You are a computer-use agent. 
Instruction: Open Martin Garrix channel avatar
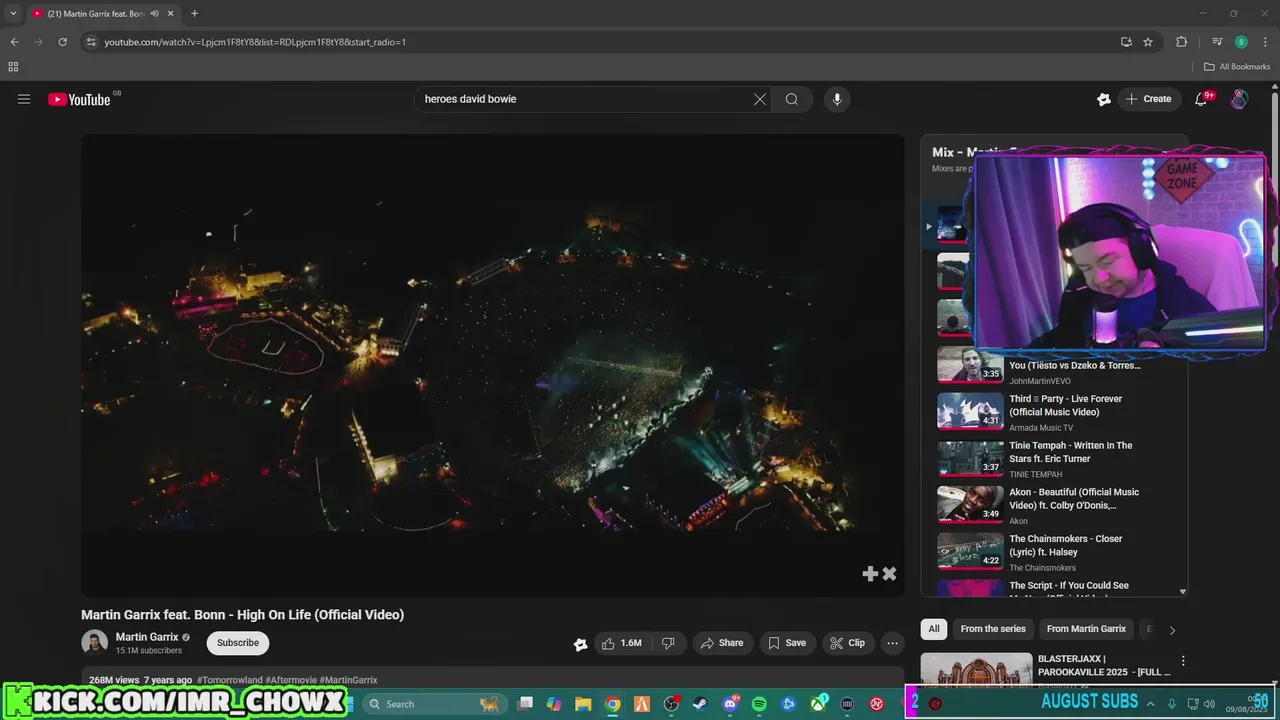[x=94, y=643]
